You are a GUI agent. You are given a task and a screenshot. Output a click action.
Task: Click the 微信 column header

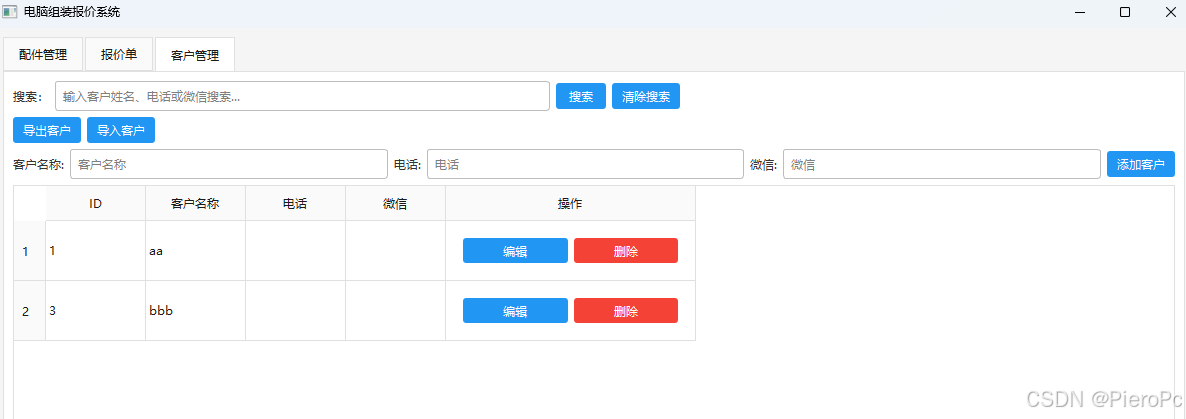point(395,203)
